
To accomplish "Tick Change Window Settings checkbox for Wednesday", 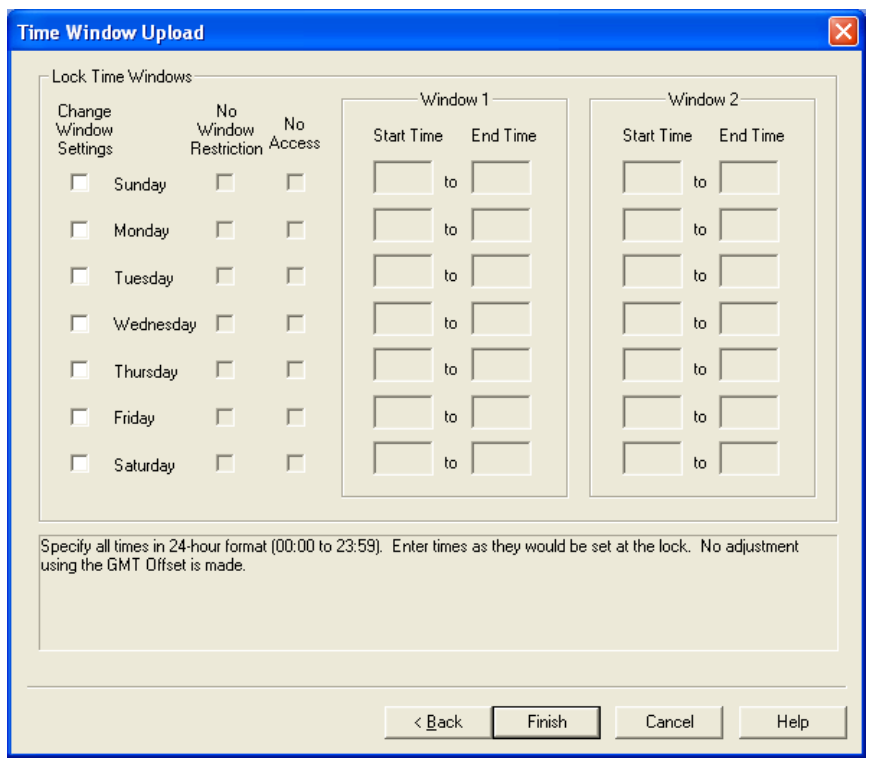I will (x=80, y=323).
